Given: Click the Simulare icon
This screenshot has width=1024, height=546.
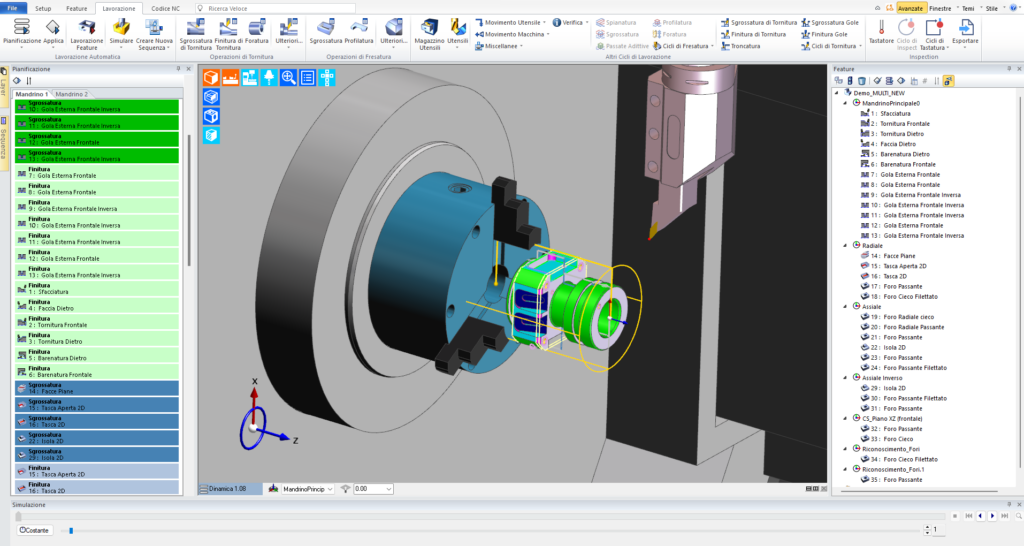Looking at the screenshot, I should coord(121,32).
